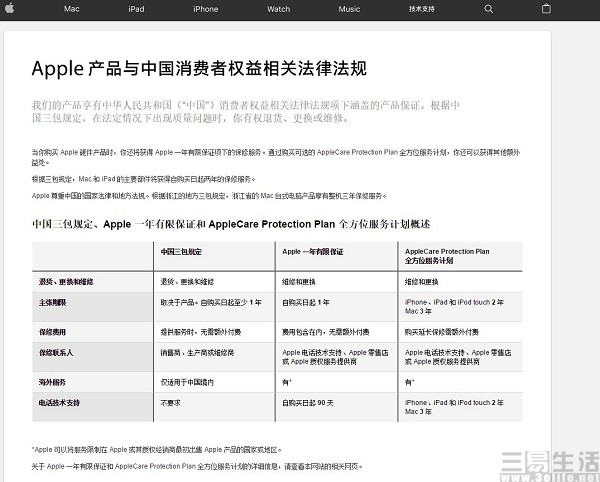
Task: Open the 技术支持 navigation item
Action: point(421,9)
